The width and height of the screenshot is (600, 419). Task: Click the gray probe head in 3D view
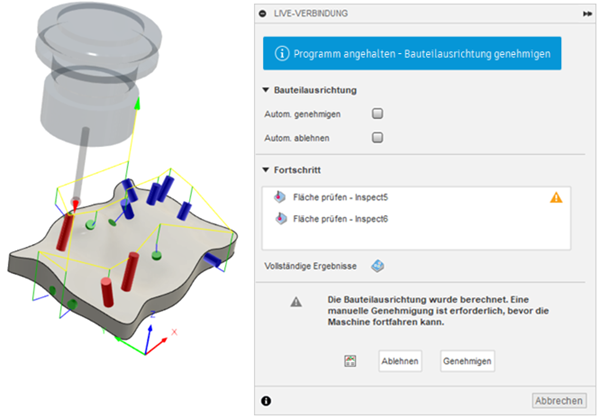[x=98, y=73]
